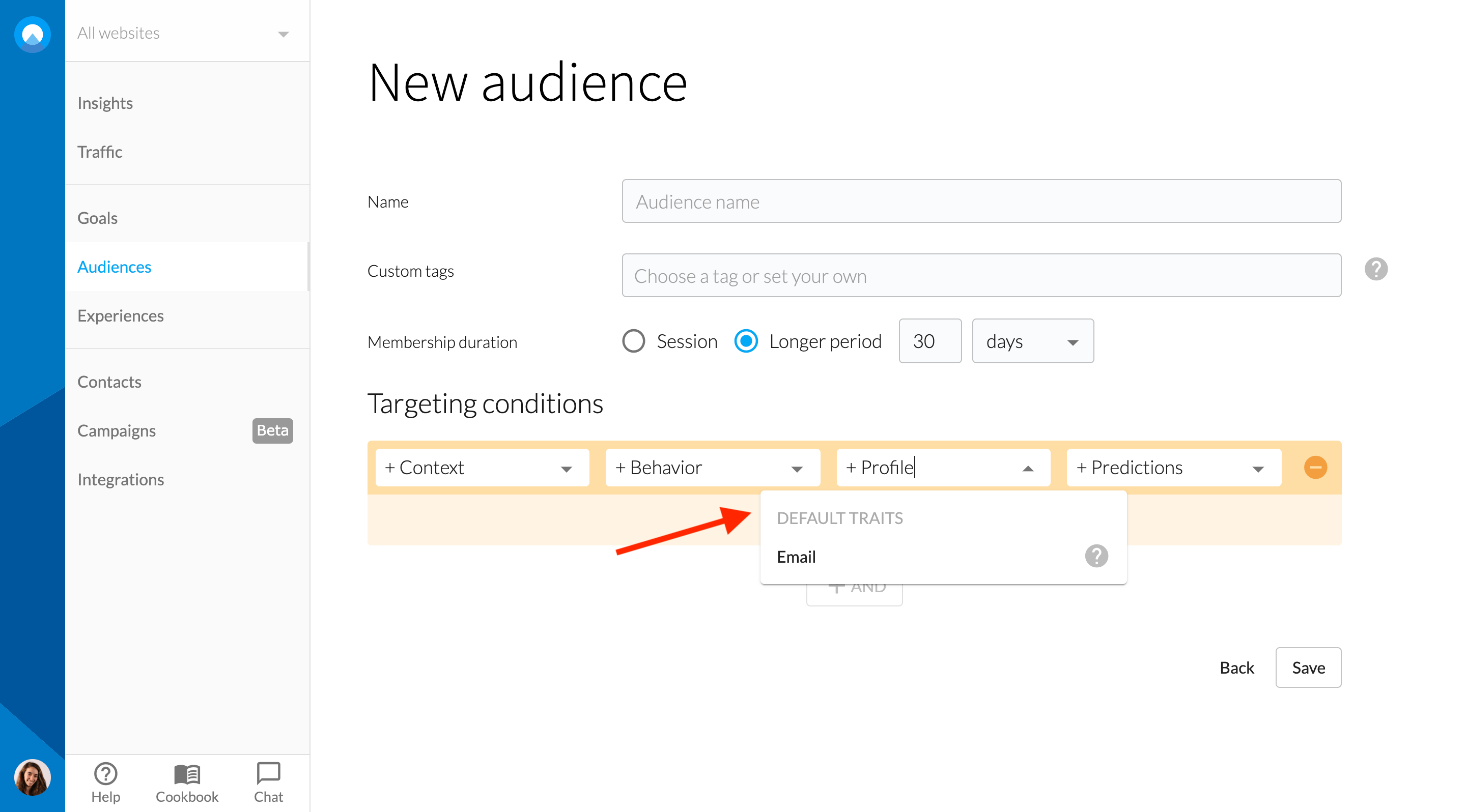This screenshot has width=1466, height=812.
Task: Go to Experiences in sidebar
Action: [x=121, y=315]
